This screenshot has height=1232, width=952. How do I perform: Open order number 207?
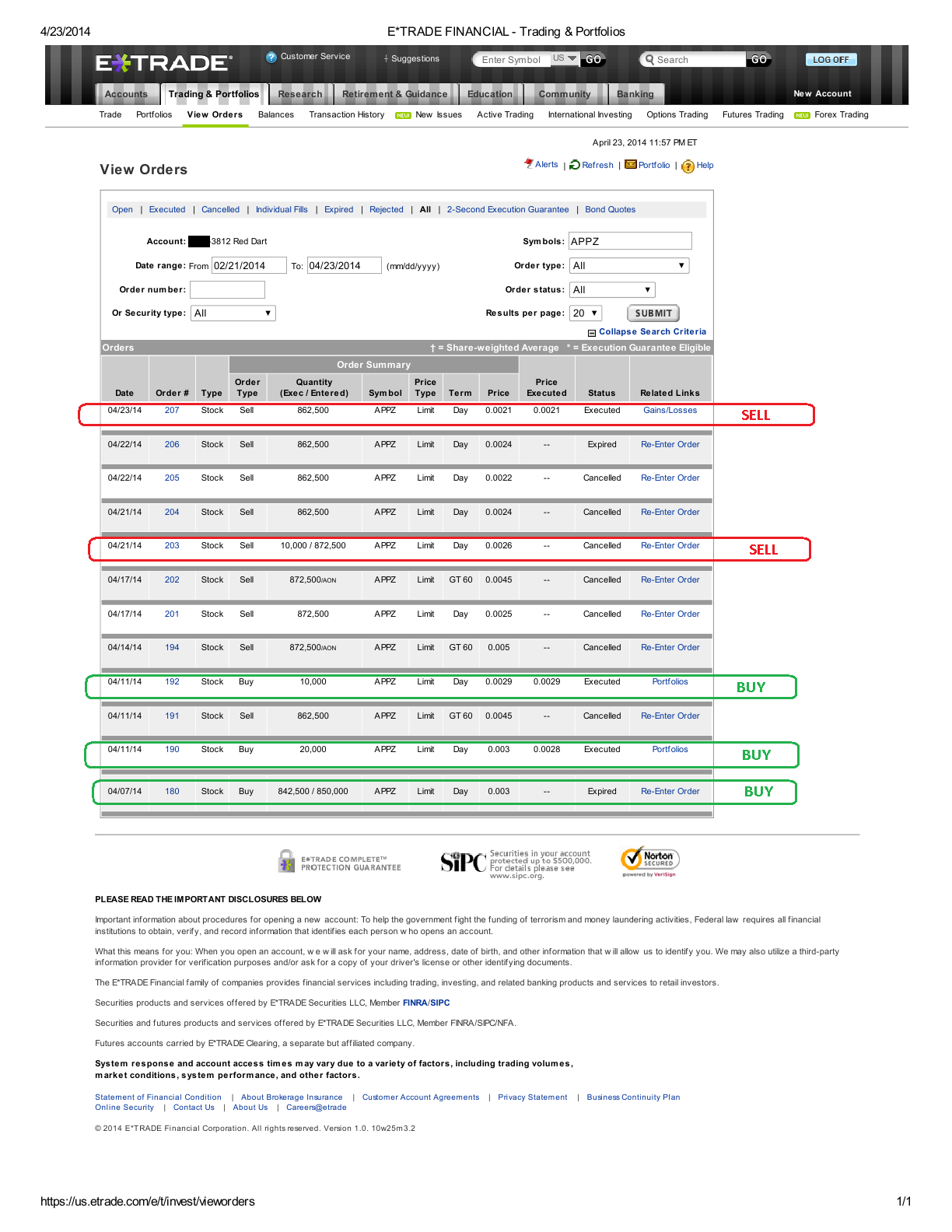[172, 411]
